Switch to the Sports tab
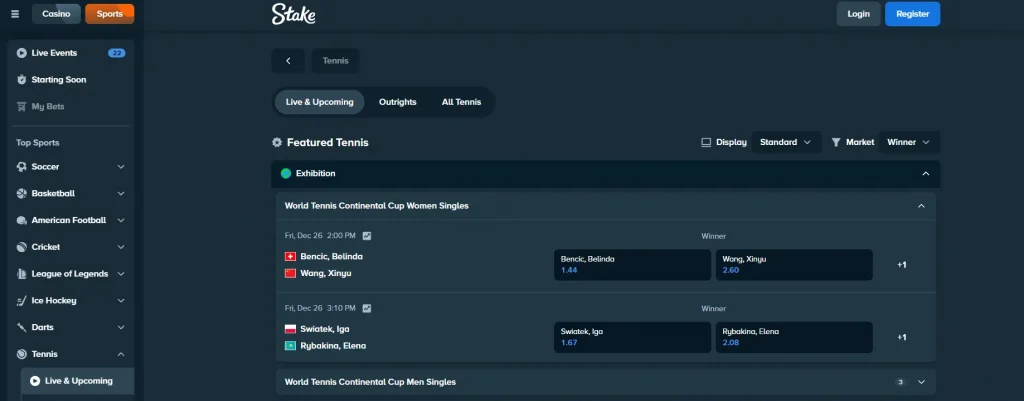1024x401 pixels. click(x=110, y=14)
